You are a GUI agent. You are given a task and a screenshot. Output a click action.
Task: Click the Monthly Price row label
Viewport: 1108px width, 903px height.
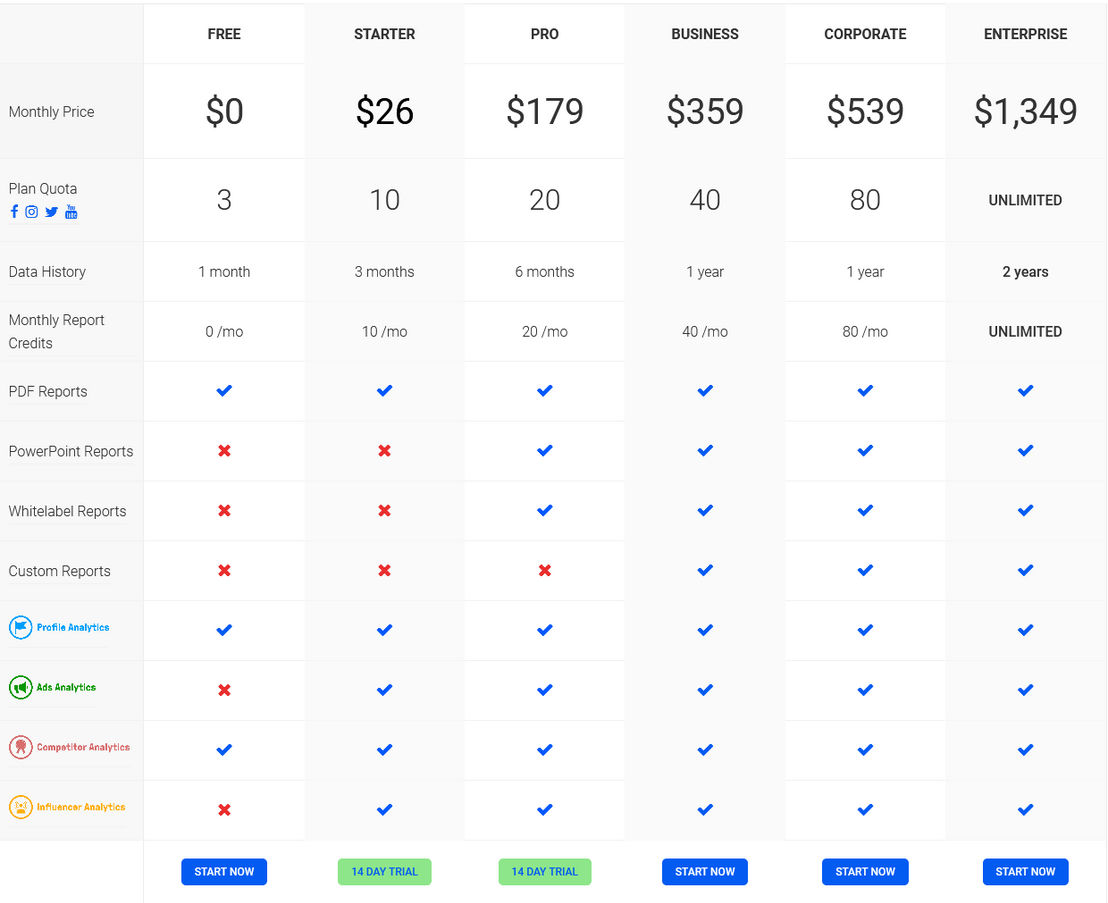click(x=52, y=112)
